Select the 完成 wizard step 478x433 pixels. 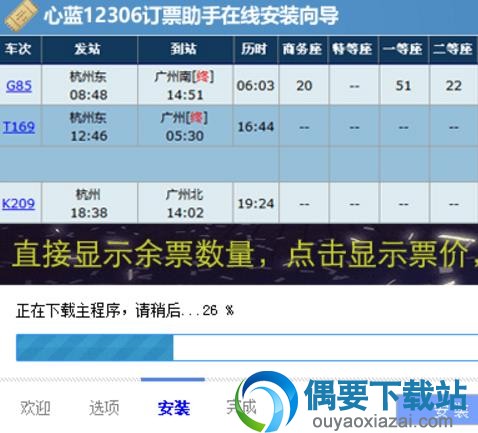pyautogui.click(x=241, y=407)
